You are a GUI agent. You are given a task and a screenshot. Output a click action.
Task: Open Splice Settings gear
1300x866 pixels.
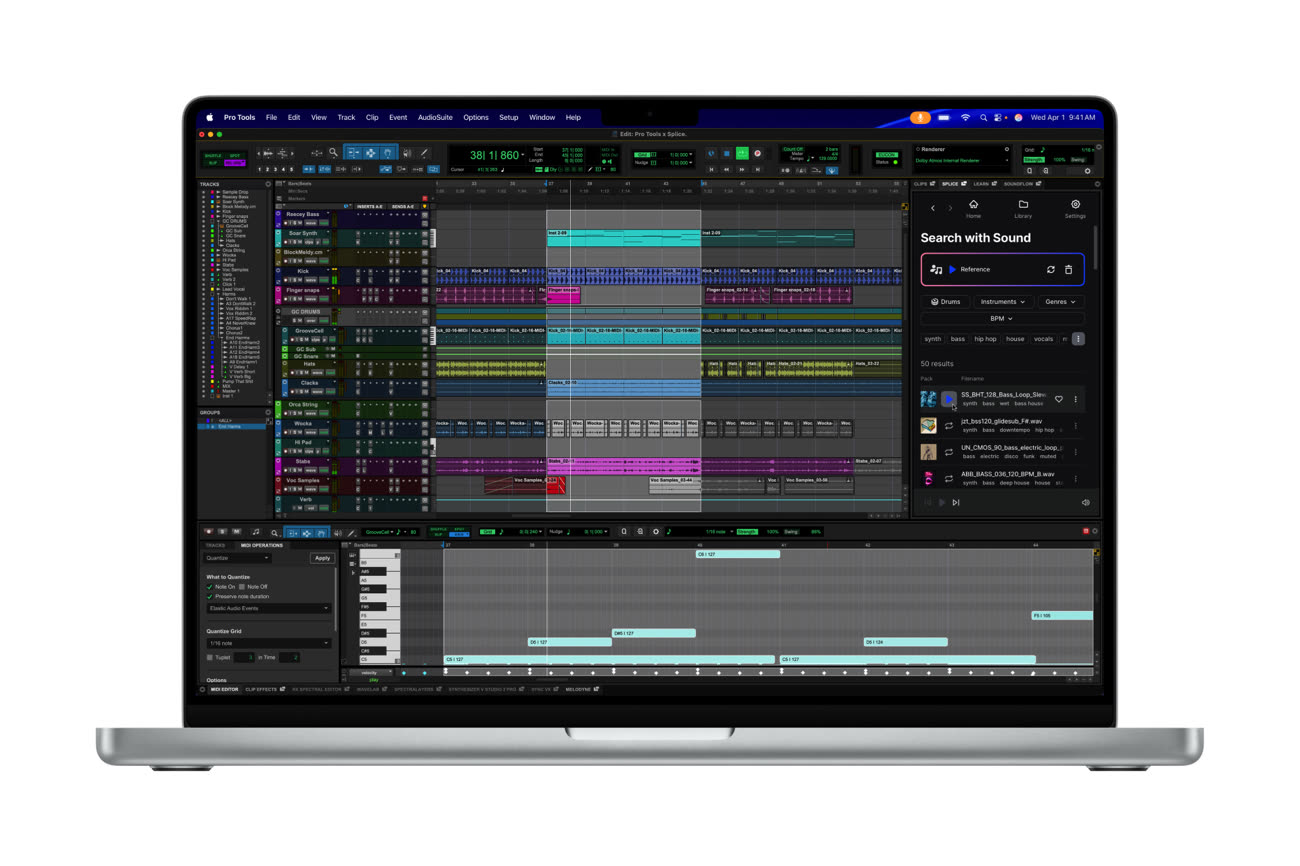1075,208
